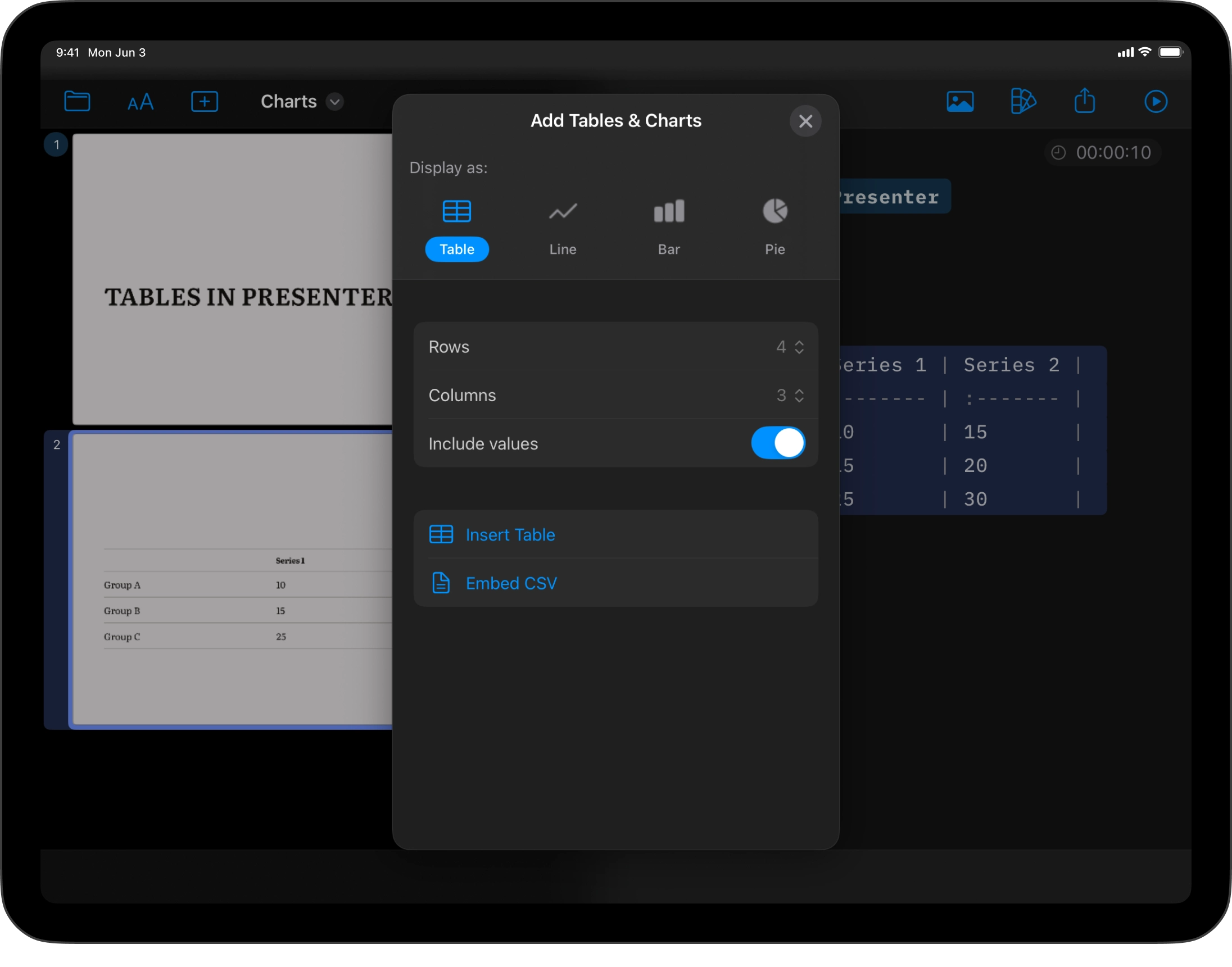Click Embed CSV
The image size is (1232, 967).
click(x=511, y=583)
